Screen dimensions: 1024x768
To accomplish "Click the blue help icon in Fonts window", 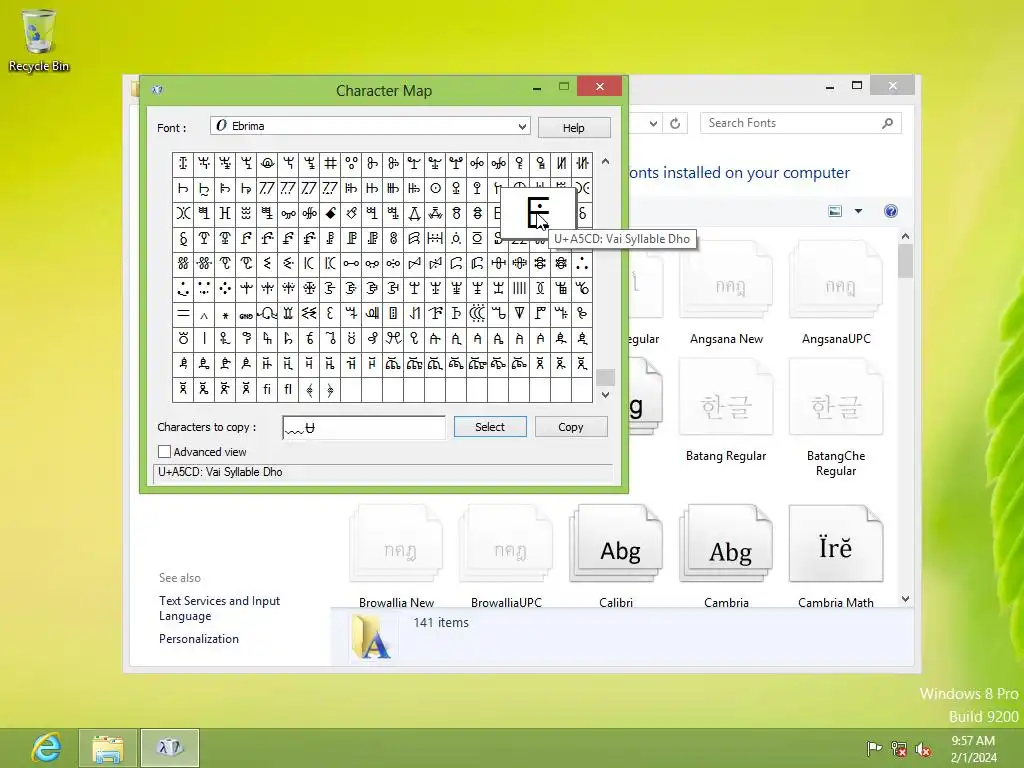I will click(x=891, y=211).
